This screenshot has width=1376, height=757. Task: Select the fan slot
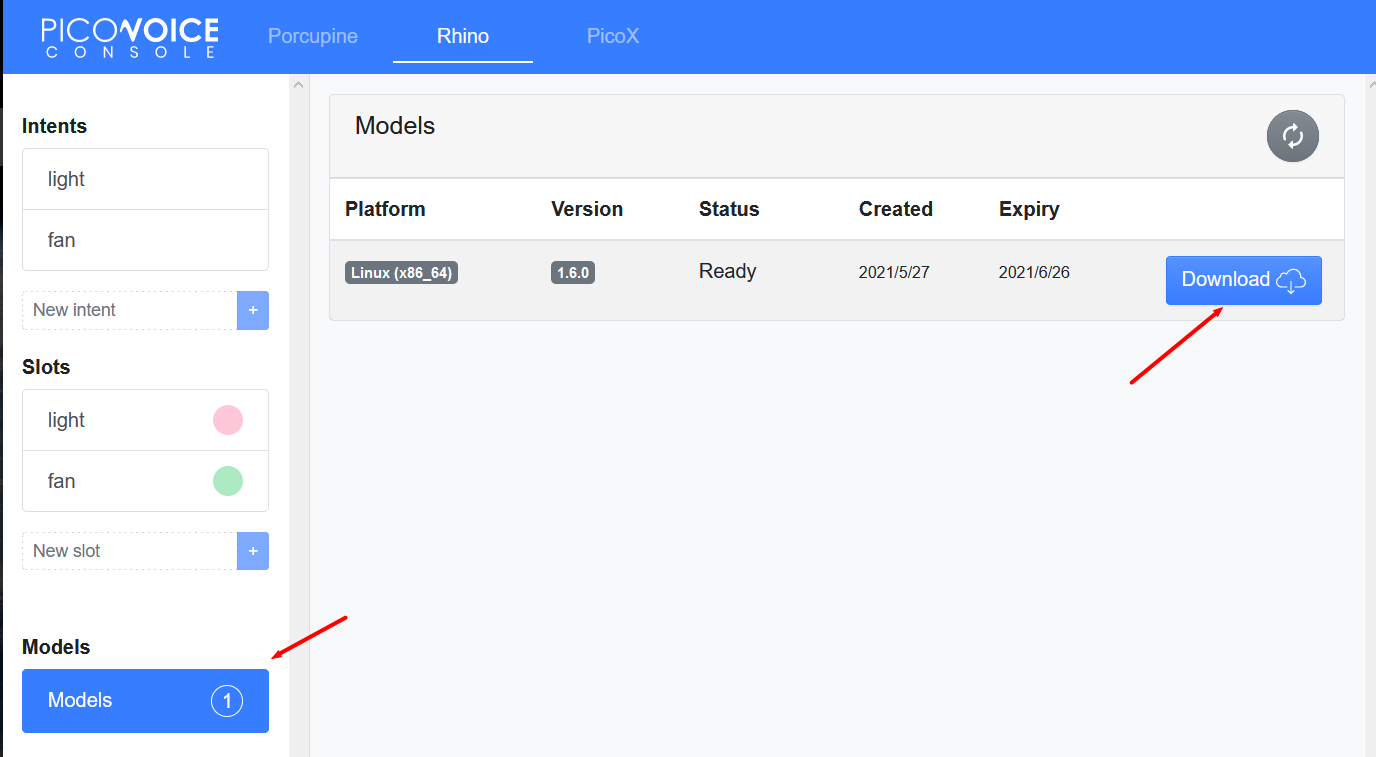pos(145,481)
